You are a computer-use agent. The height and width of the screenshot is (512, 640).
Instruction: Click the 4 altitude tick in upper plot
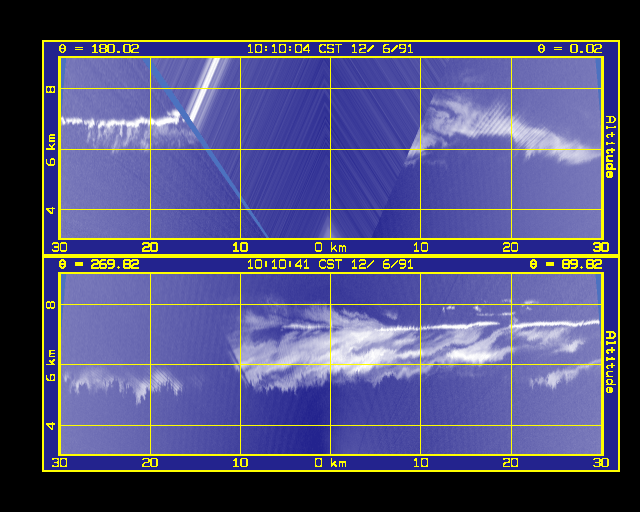[51, 210]
